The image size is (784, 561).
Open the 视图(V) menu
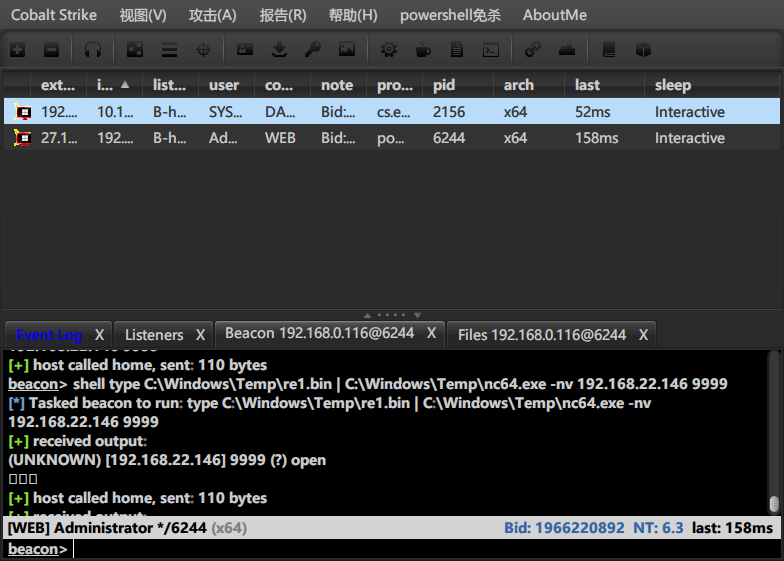pos(142,15)
